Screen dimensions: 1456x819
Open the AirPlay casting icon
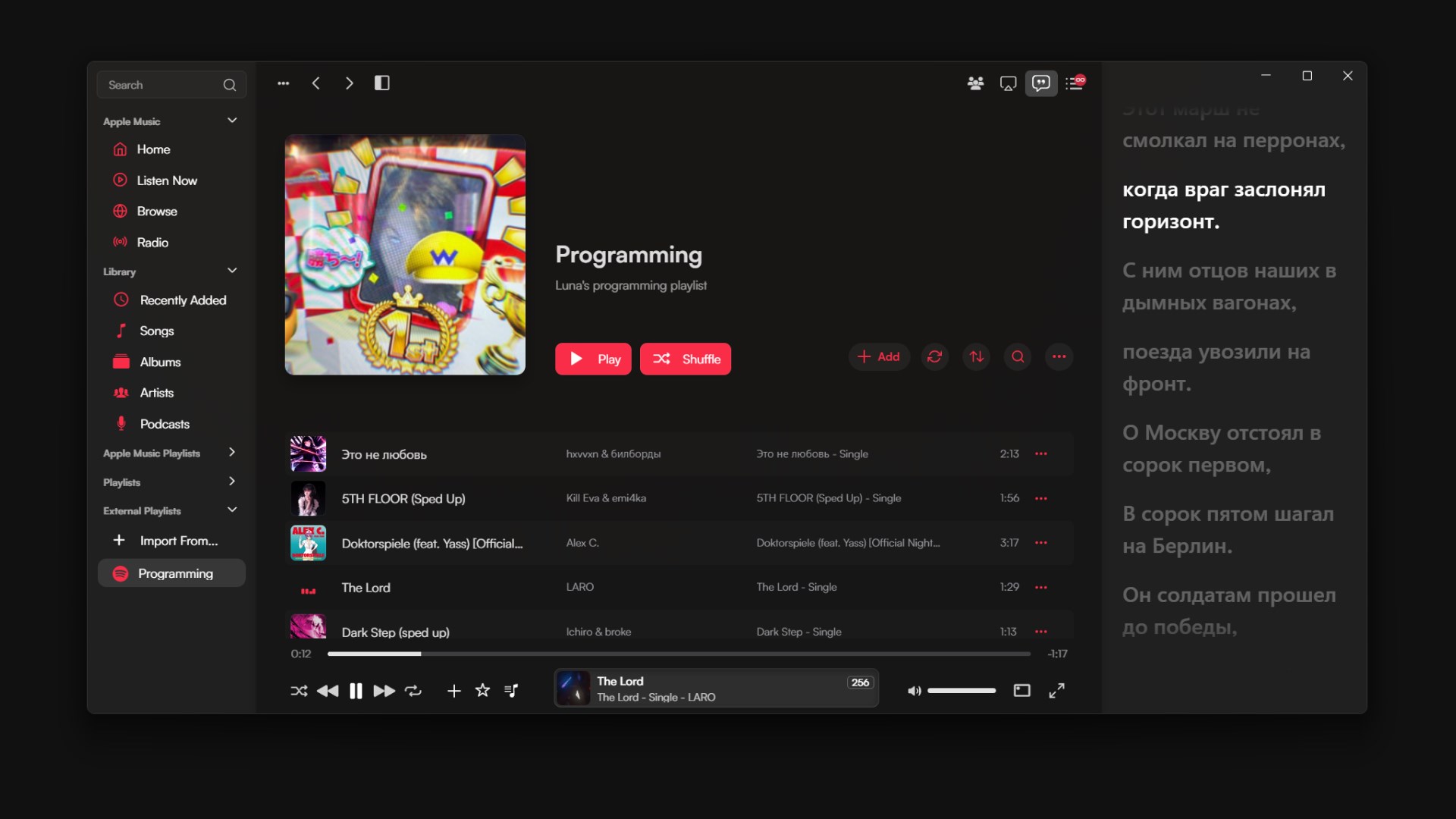[x=1008, y=83]
